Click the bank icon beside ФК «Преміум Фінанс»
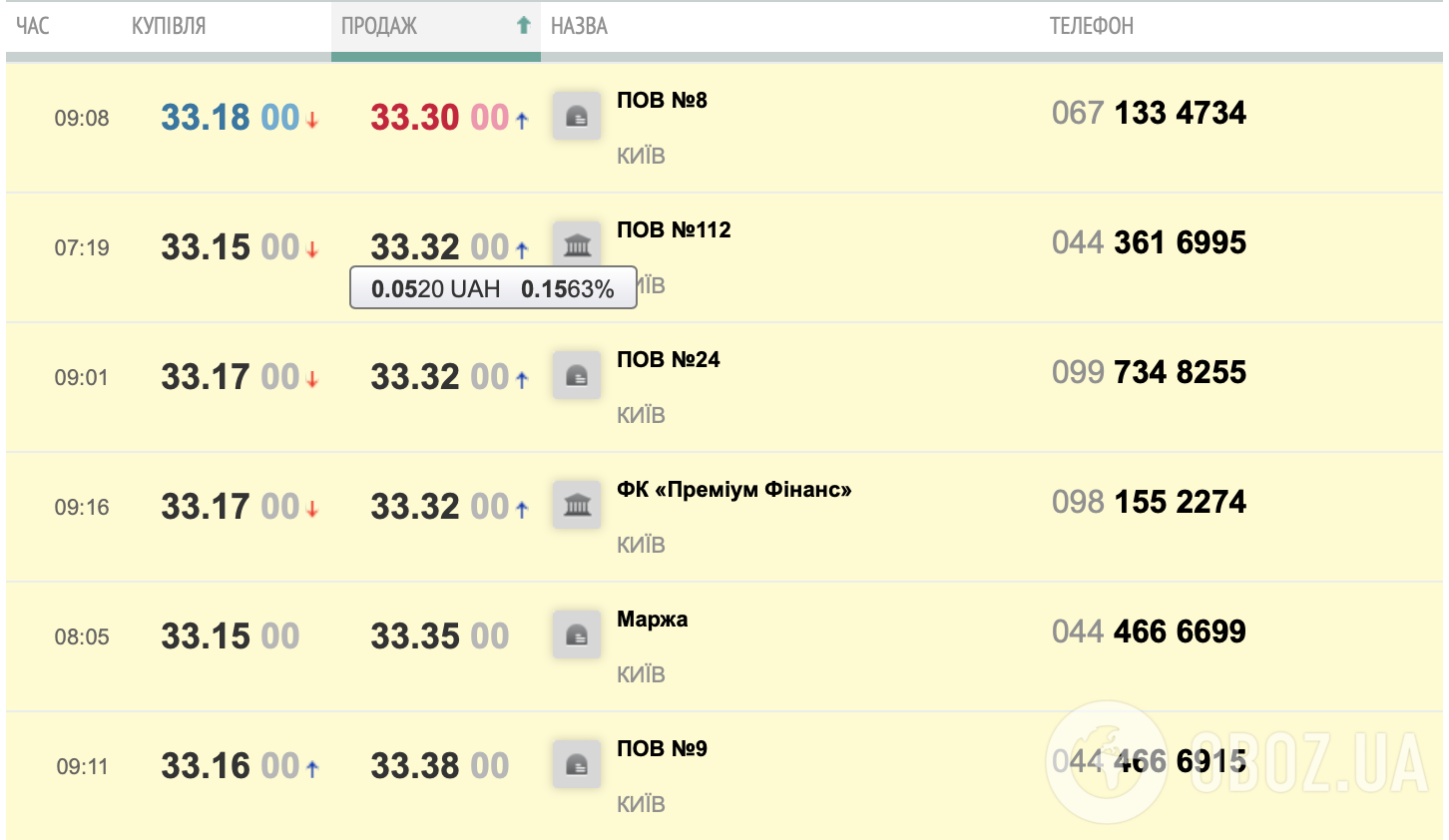 tap(577, 506)
